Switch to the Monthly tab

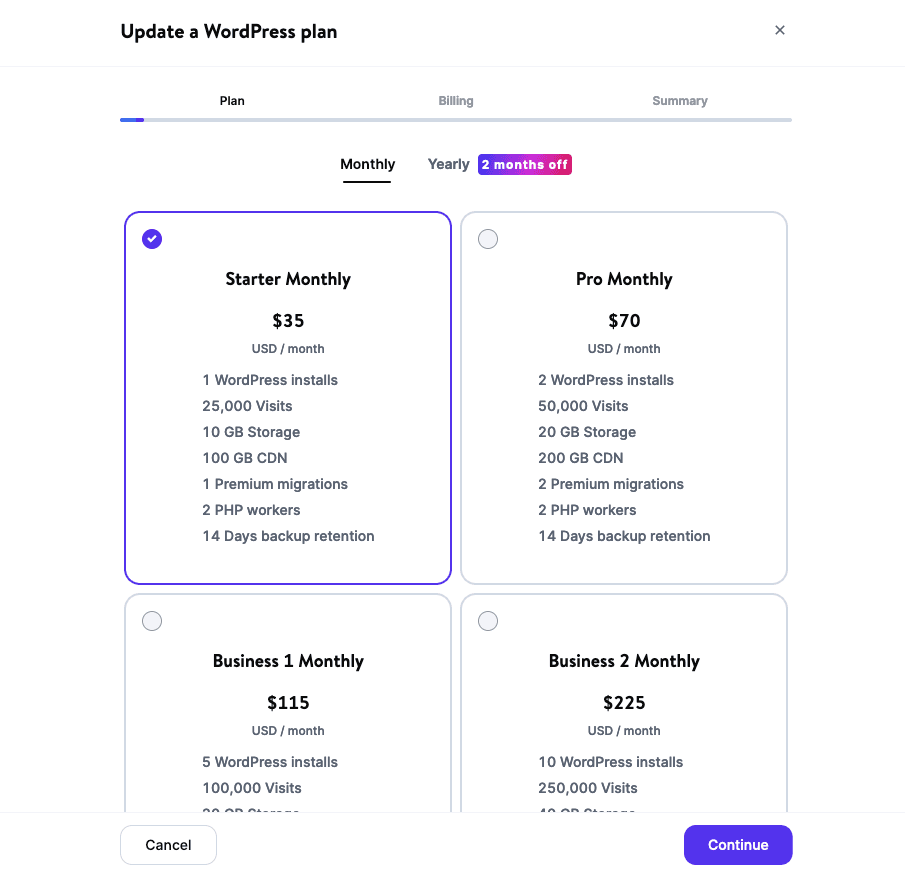click(367, 164)
